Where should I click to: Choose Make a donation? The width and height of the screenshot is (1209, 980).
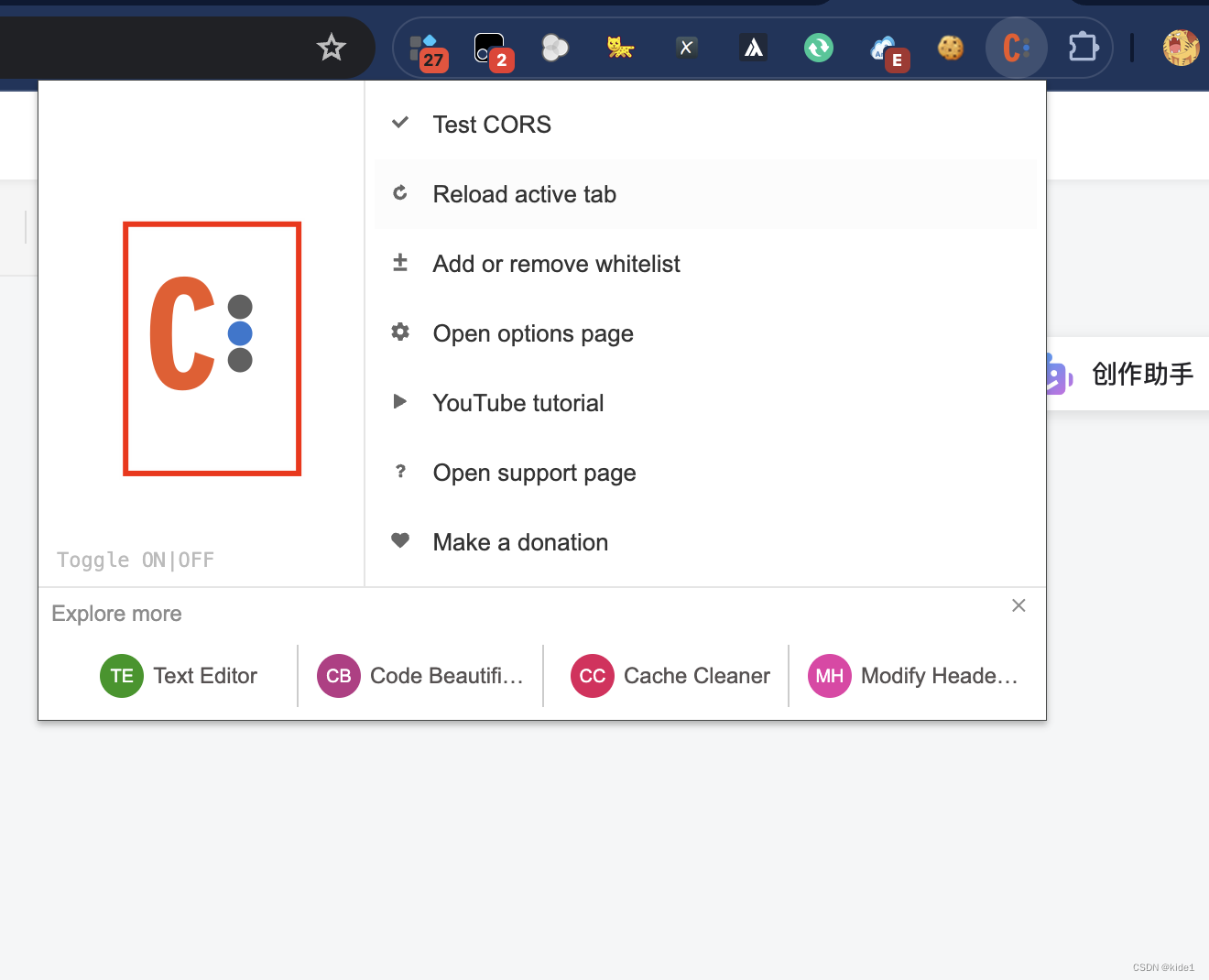coord(705,542)
